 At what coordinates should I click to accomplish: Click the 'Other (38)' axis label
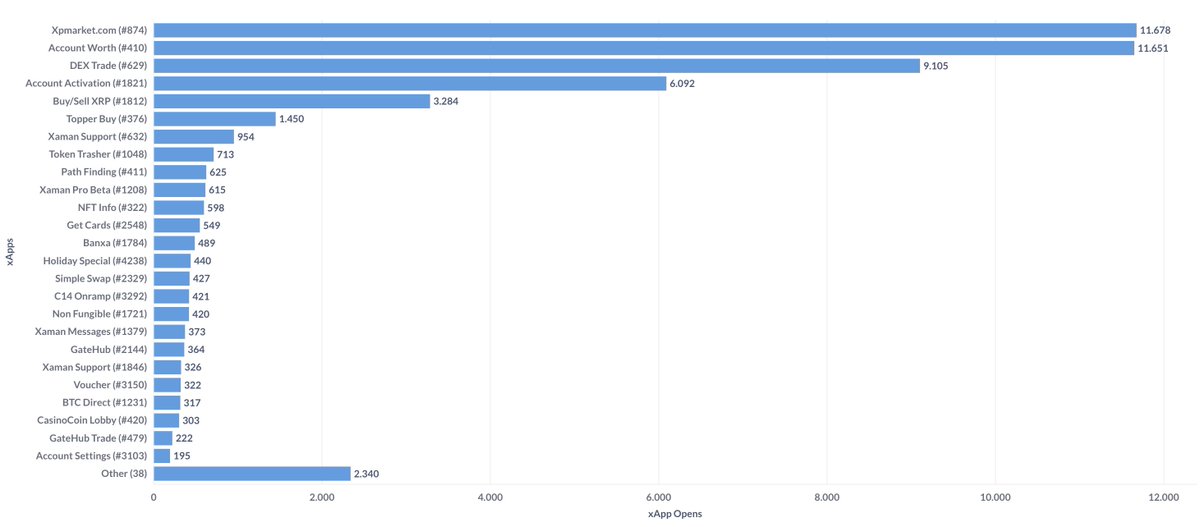pos(124,474)
